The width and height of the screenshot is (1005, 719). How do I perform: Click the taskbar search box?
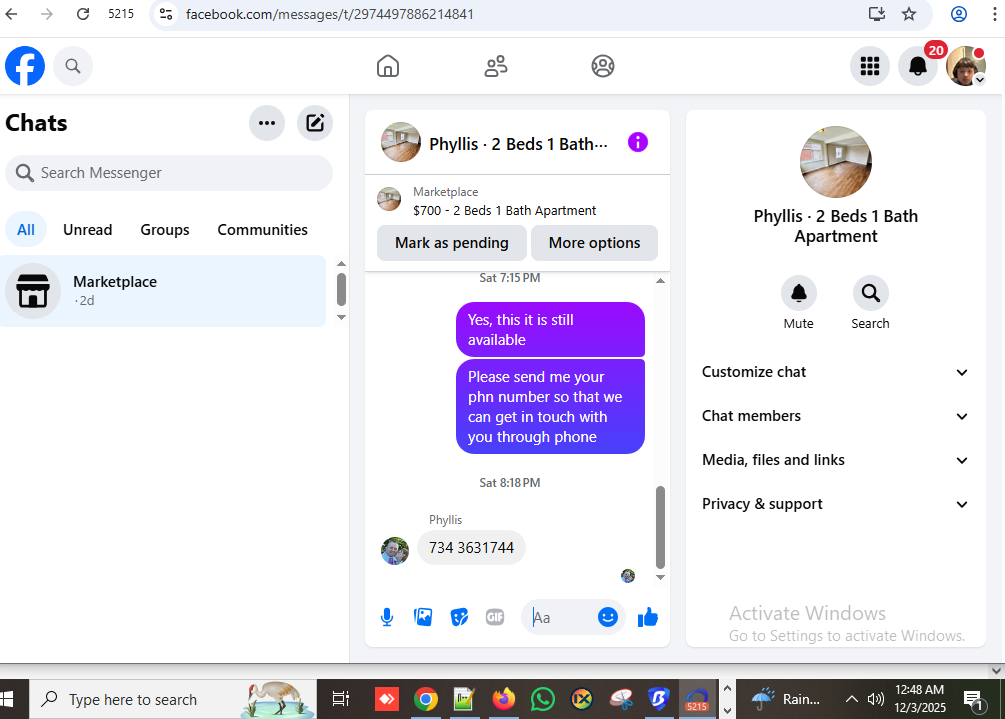[x=173, y=699]
